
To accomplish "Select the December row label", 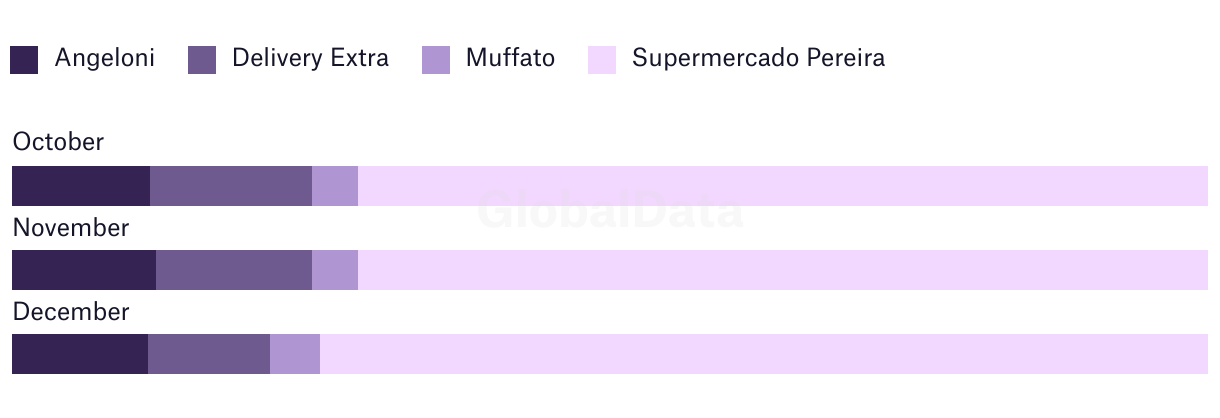I will tap(71, 312).
